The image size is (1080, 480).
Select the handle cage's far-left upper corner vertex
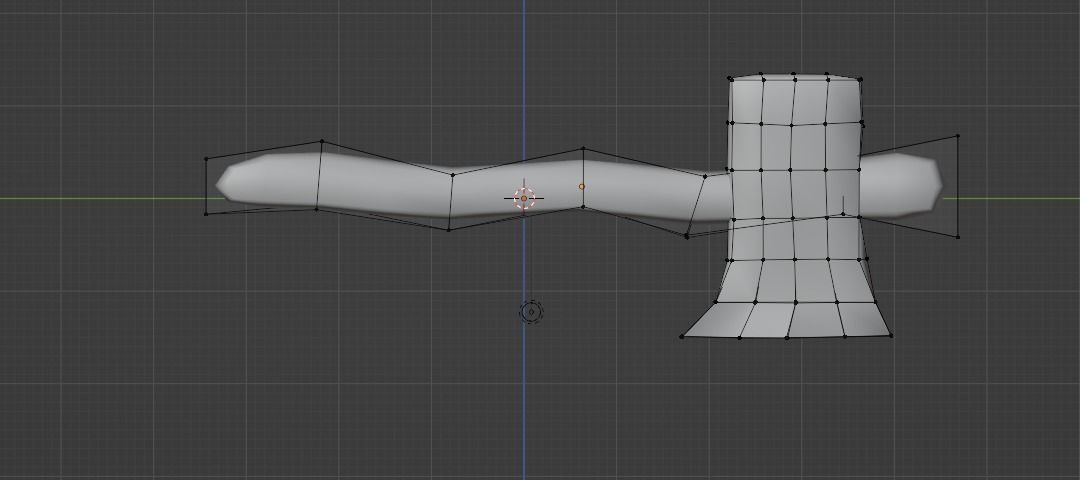click(x=206, y=159)
